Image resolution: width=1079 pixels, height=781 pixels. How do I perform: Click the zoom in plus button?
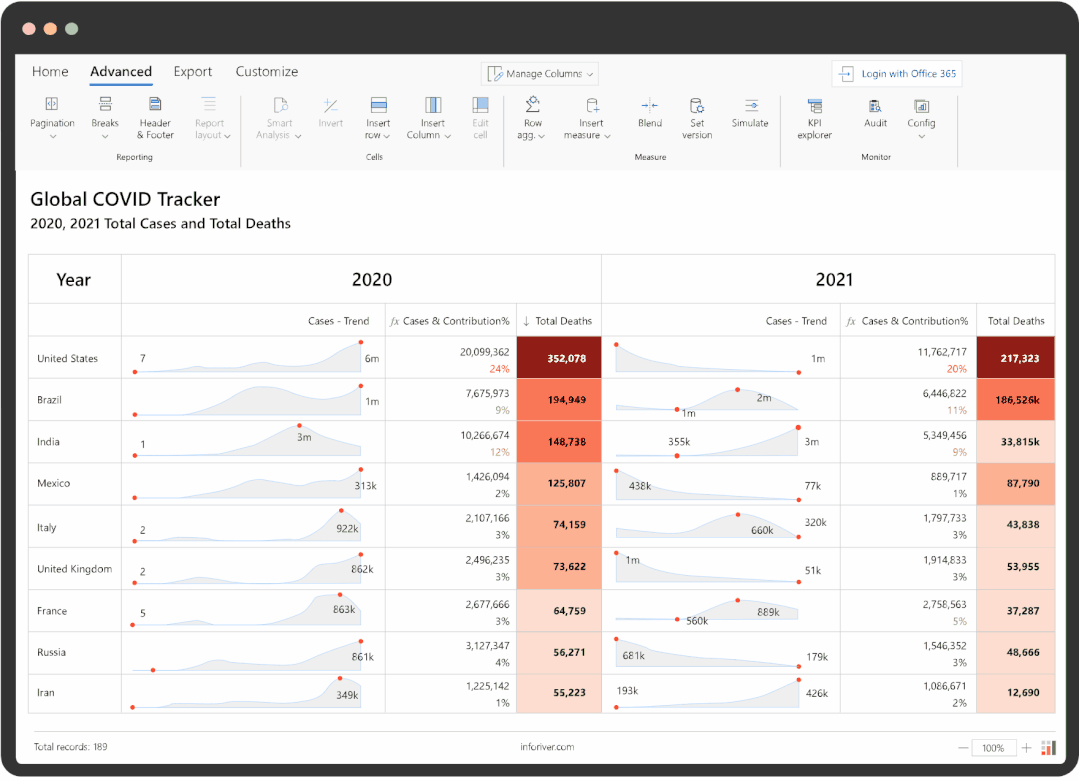click(x=1026, y=748)
